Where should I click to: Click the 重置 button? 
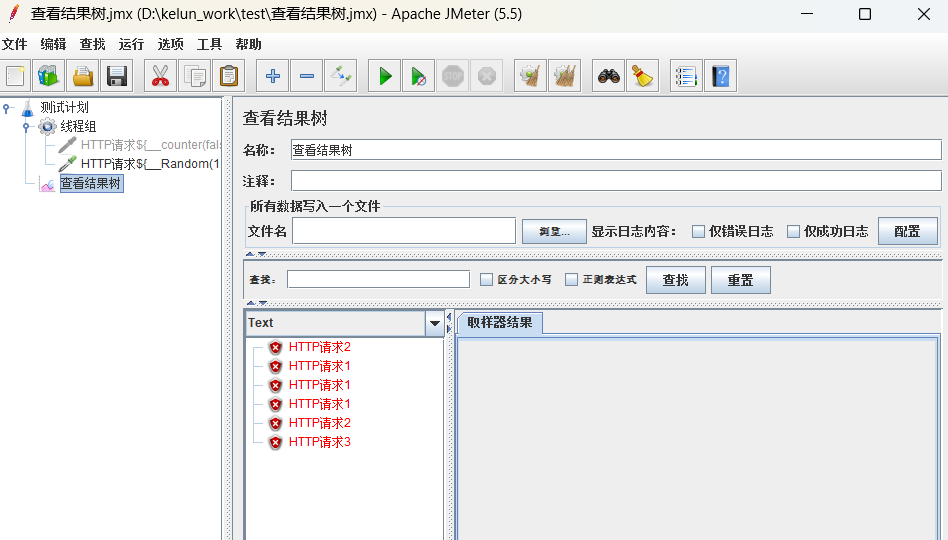coord(741,280)
